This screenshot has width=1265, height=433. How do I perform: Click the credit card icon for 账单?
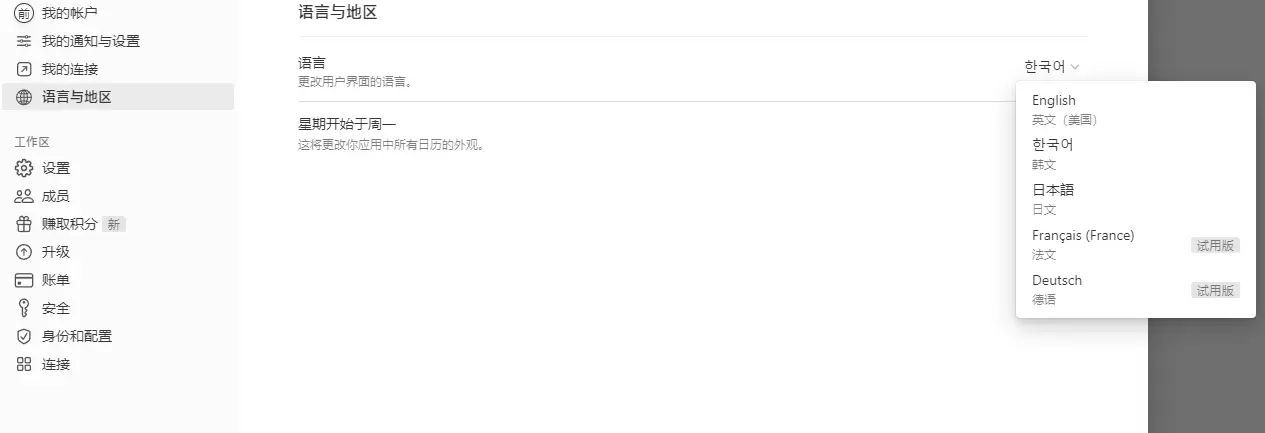point(24,280)
